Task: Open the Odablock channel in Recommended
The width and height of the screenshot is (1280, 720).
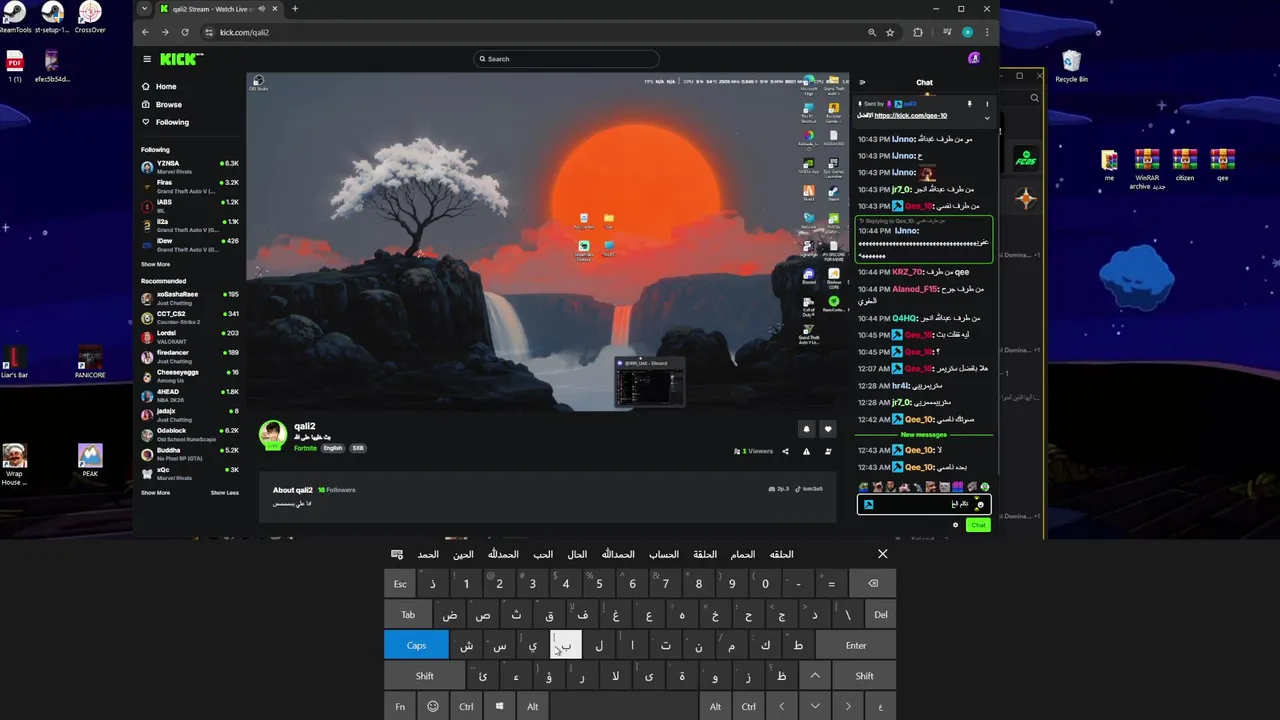Action: pos(190,434)
